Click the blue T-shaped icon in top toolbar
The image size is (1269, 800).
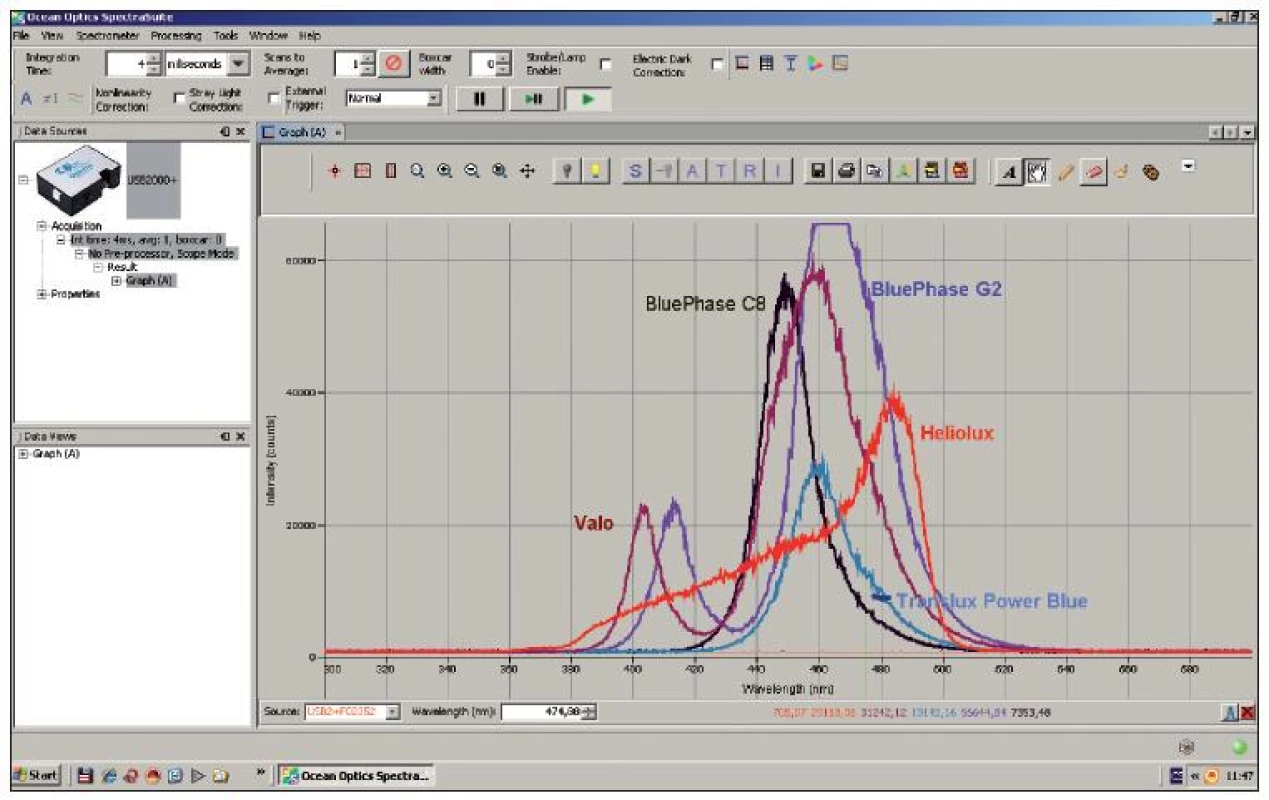click(x=790, y=63)
